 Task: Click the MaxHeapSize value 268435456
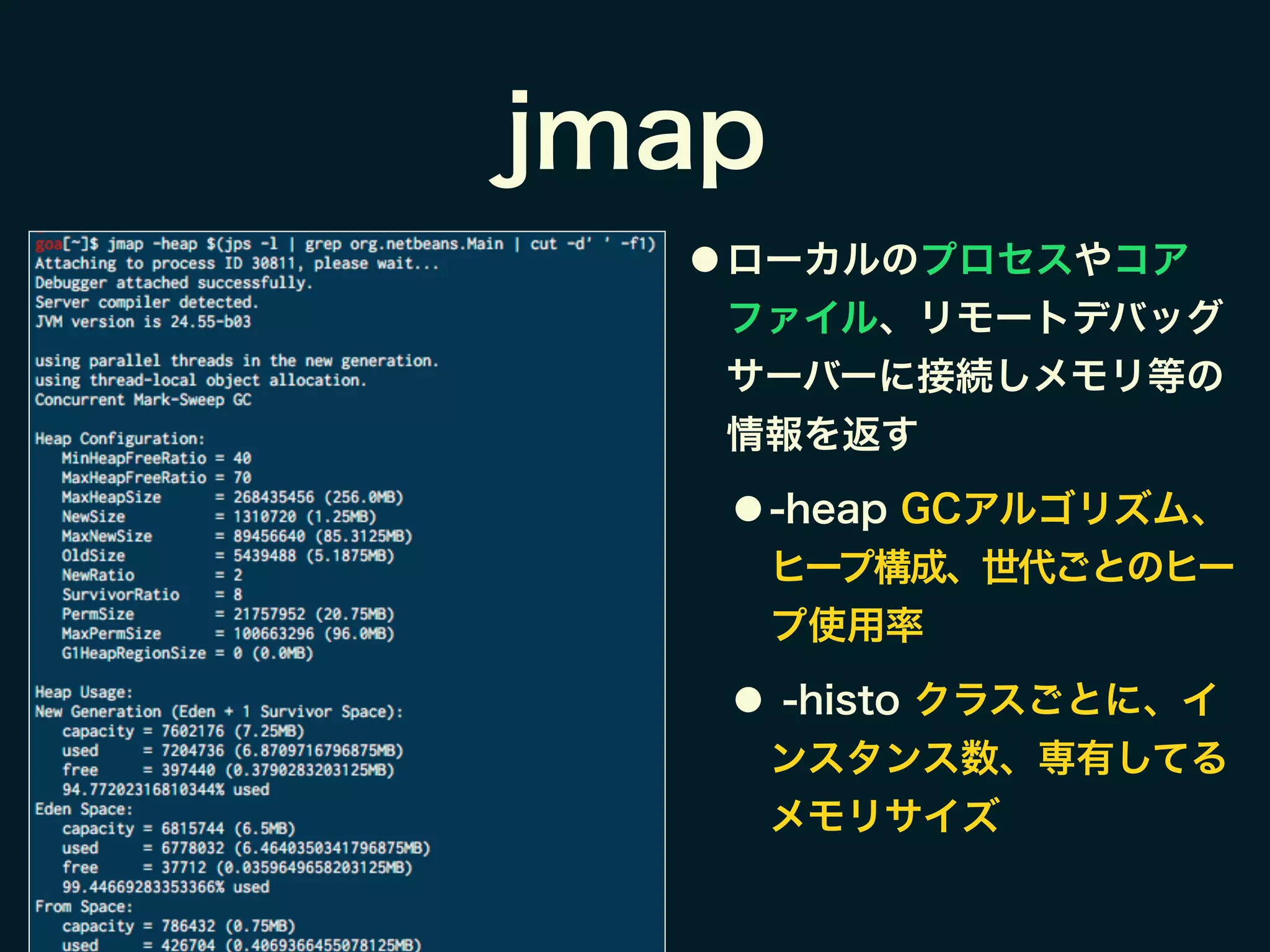tap(273, 497)
